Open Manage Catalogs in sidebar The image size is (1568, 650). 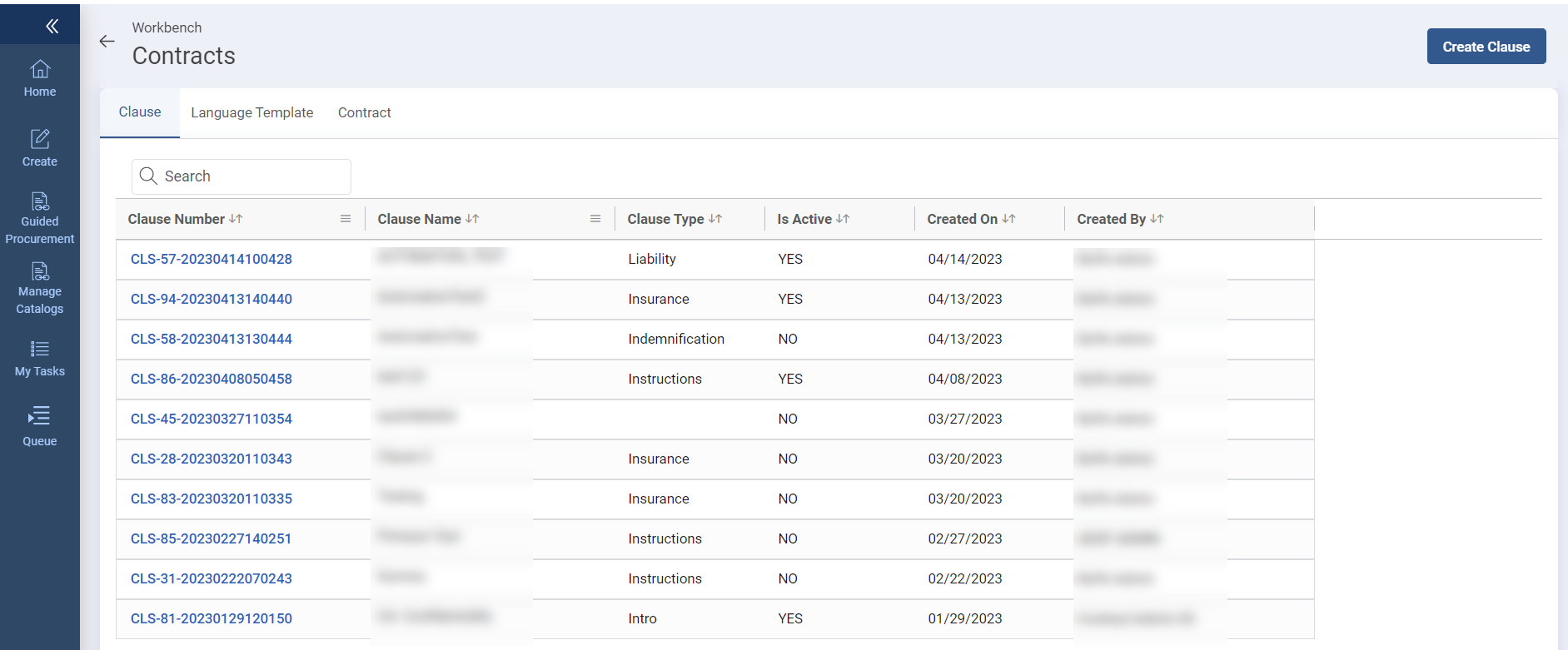[x=40, y=288]
